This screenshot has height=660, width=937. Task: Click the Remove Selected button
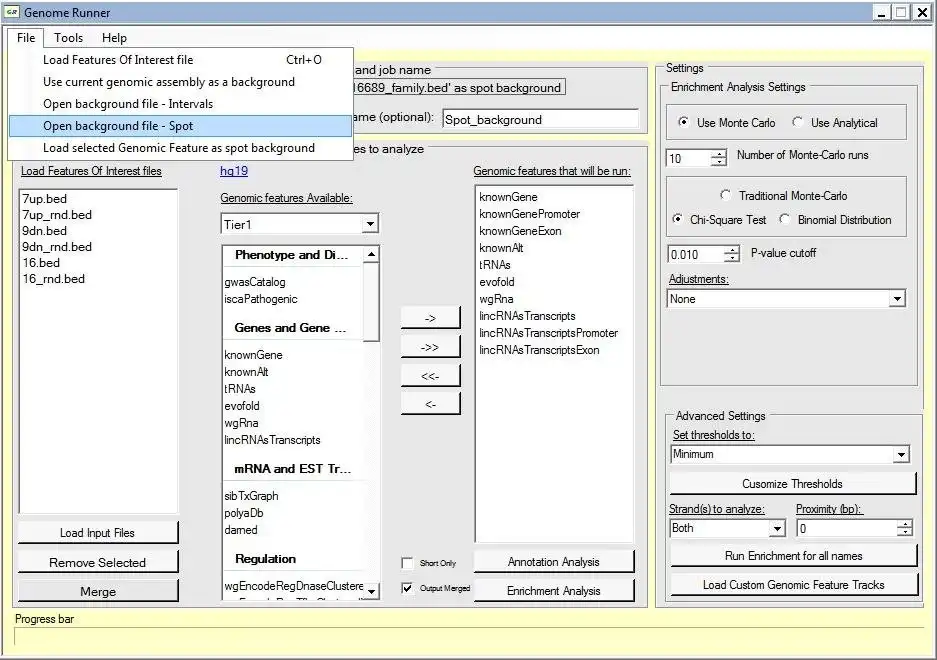[97, 562]
